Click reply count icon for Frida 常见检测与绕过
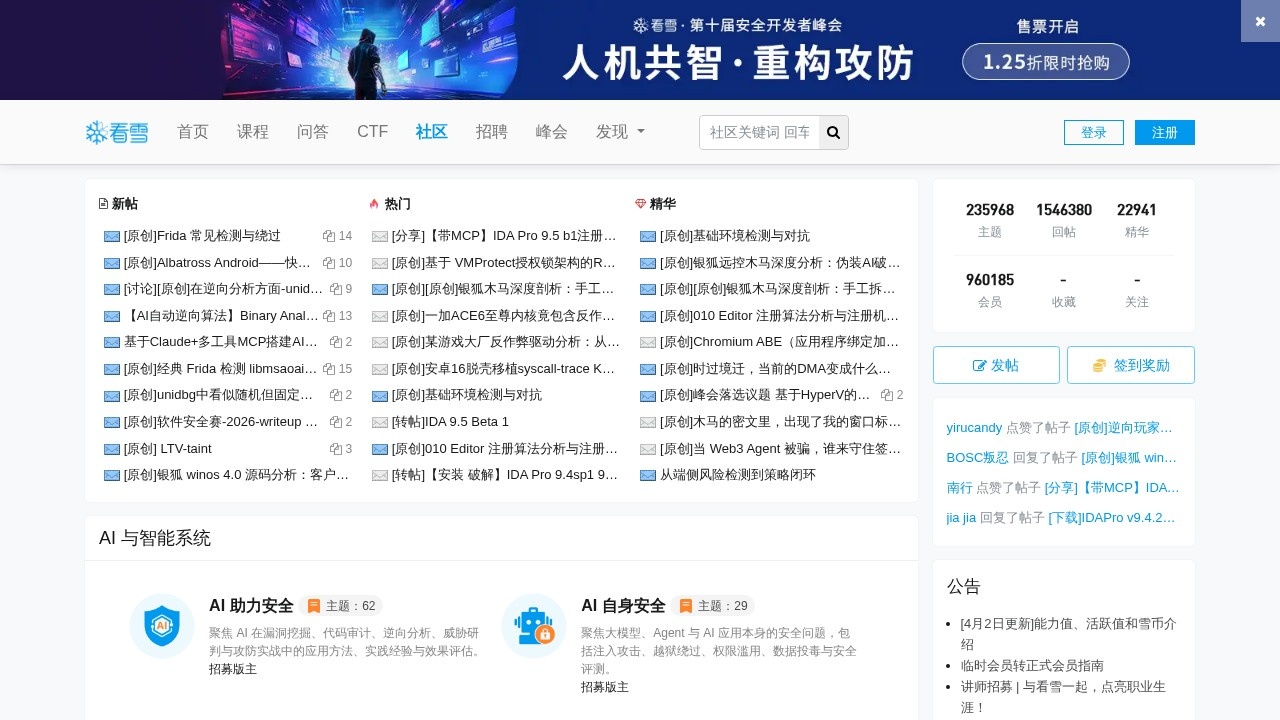 point(329,236)
